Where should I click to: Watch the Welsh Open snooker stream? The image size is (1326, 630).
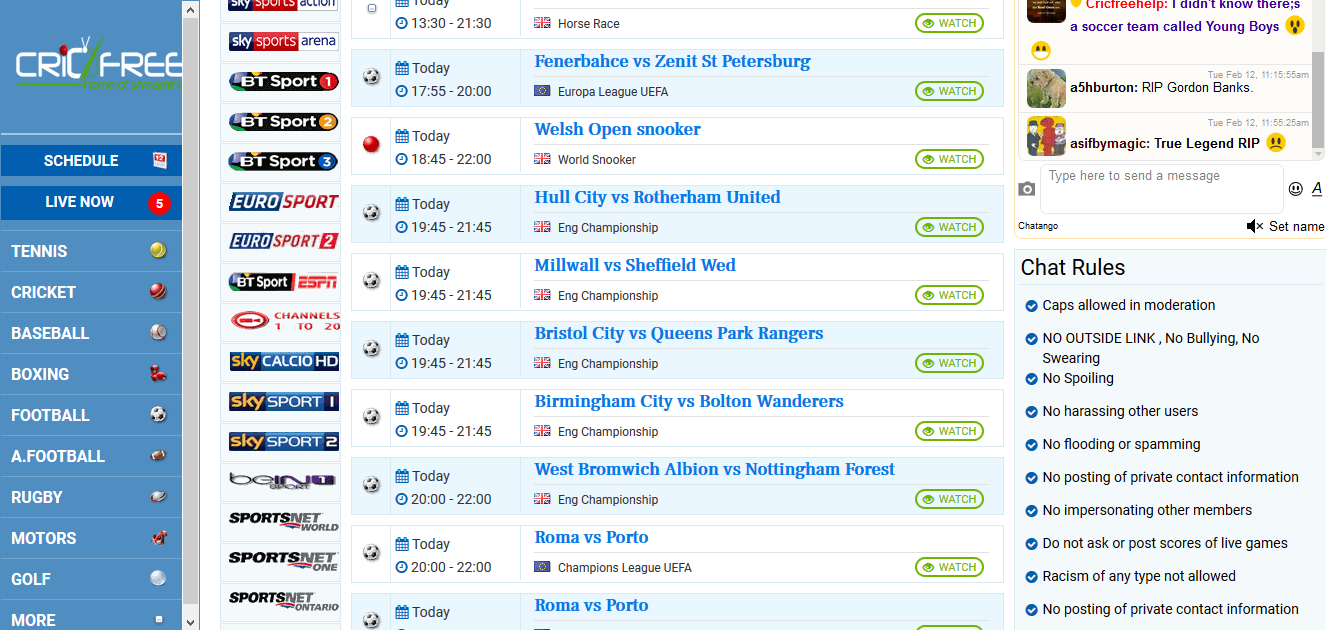[x=948, y=158]
